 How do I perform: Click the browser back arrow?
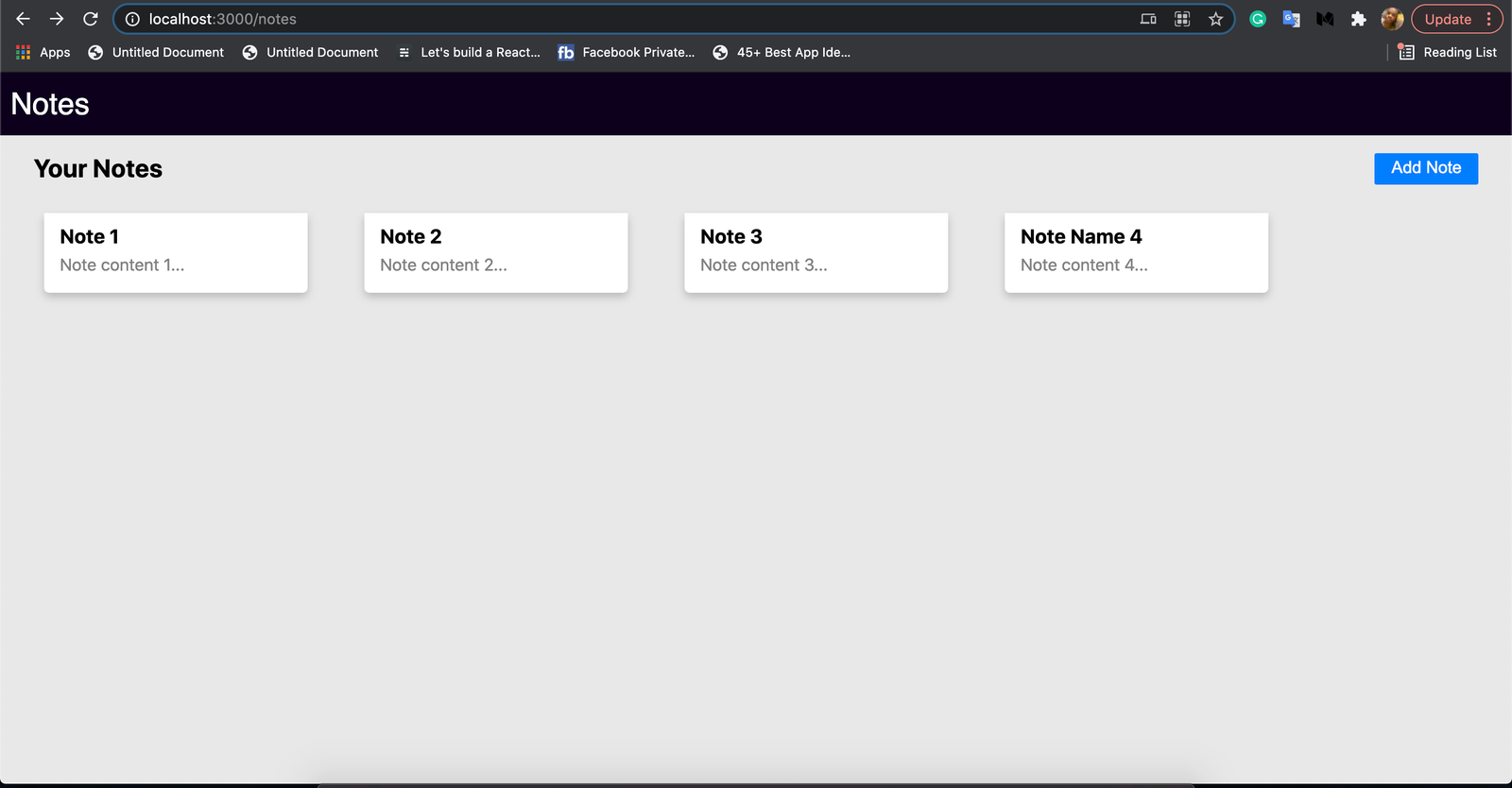[24, 19]
